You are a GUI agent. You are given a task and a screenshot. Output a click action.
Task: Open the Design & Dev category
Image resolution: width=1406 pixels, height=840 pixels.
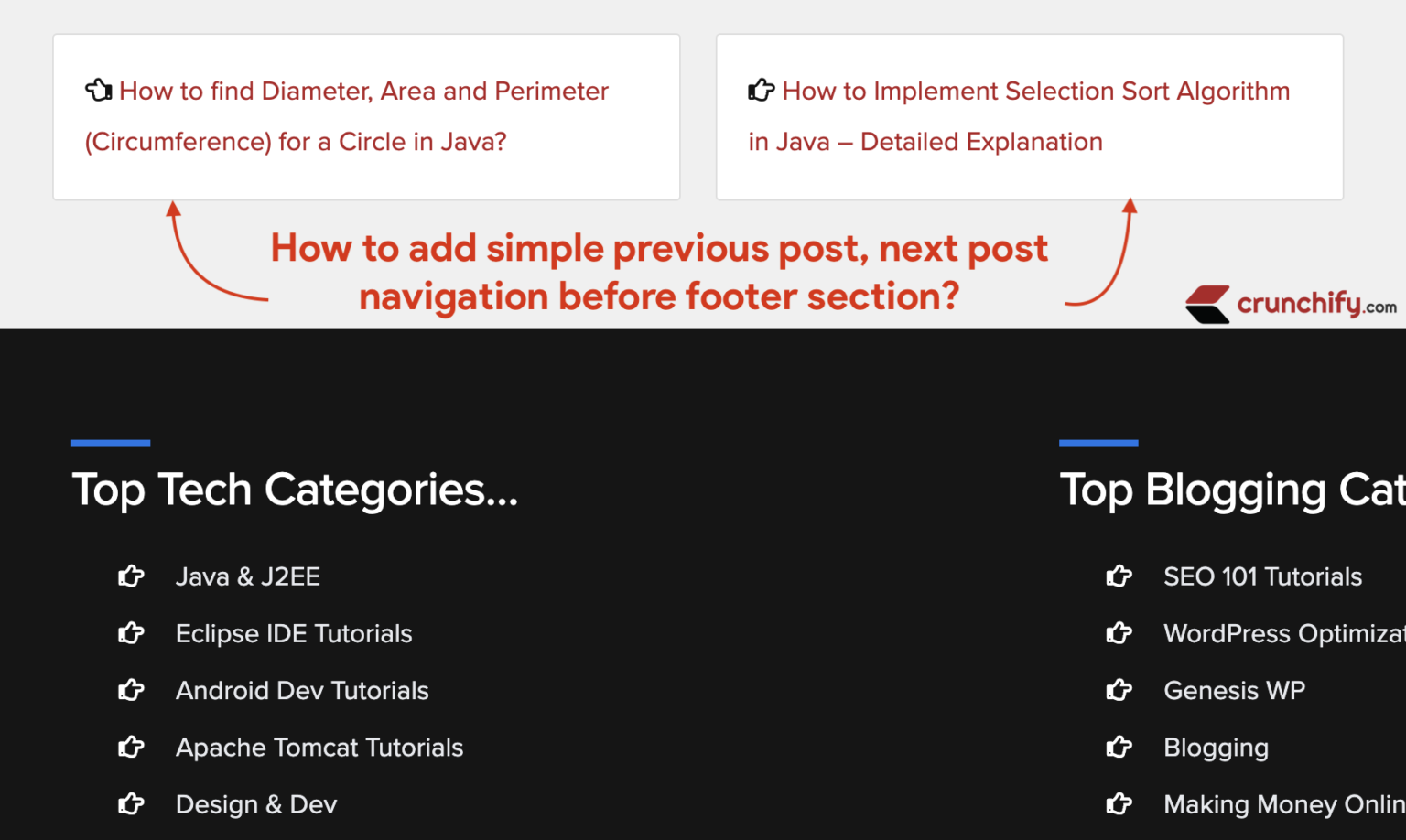click(x=255, y=803)
